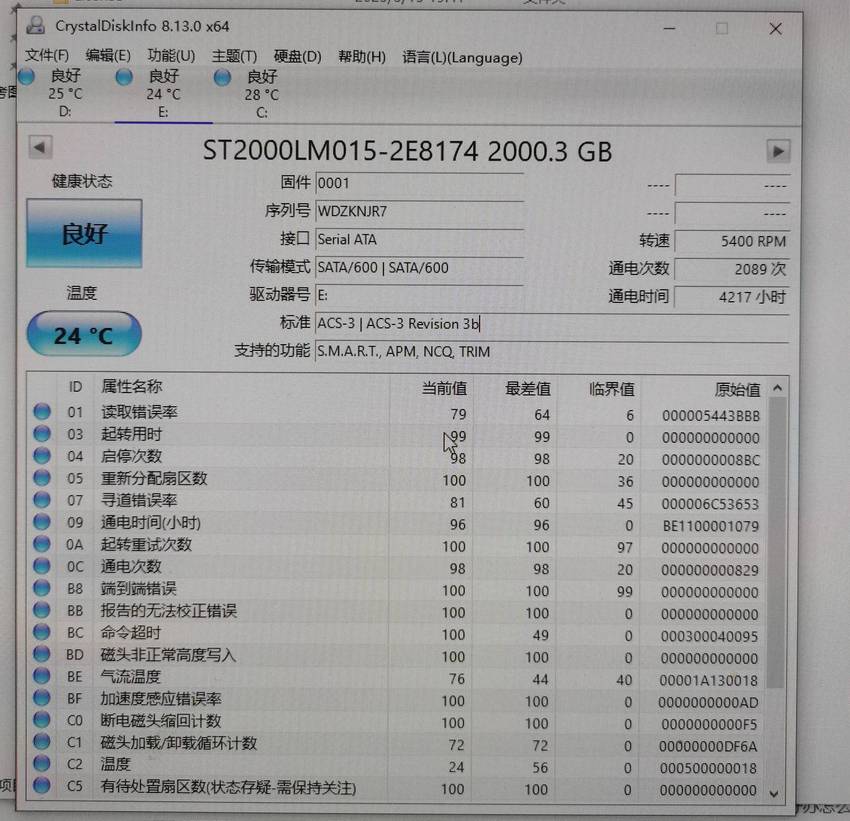Click the scroll up arrow of SMART list
This screenshot has width=850, height=821.
coord(777,388)
